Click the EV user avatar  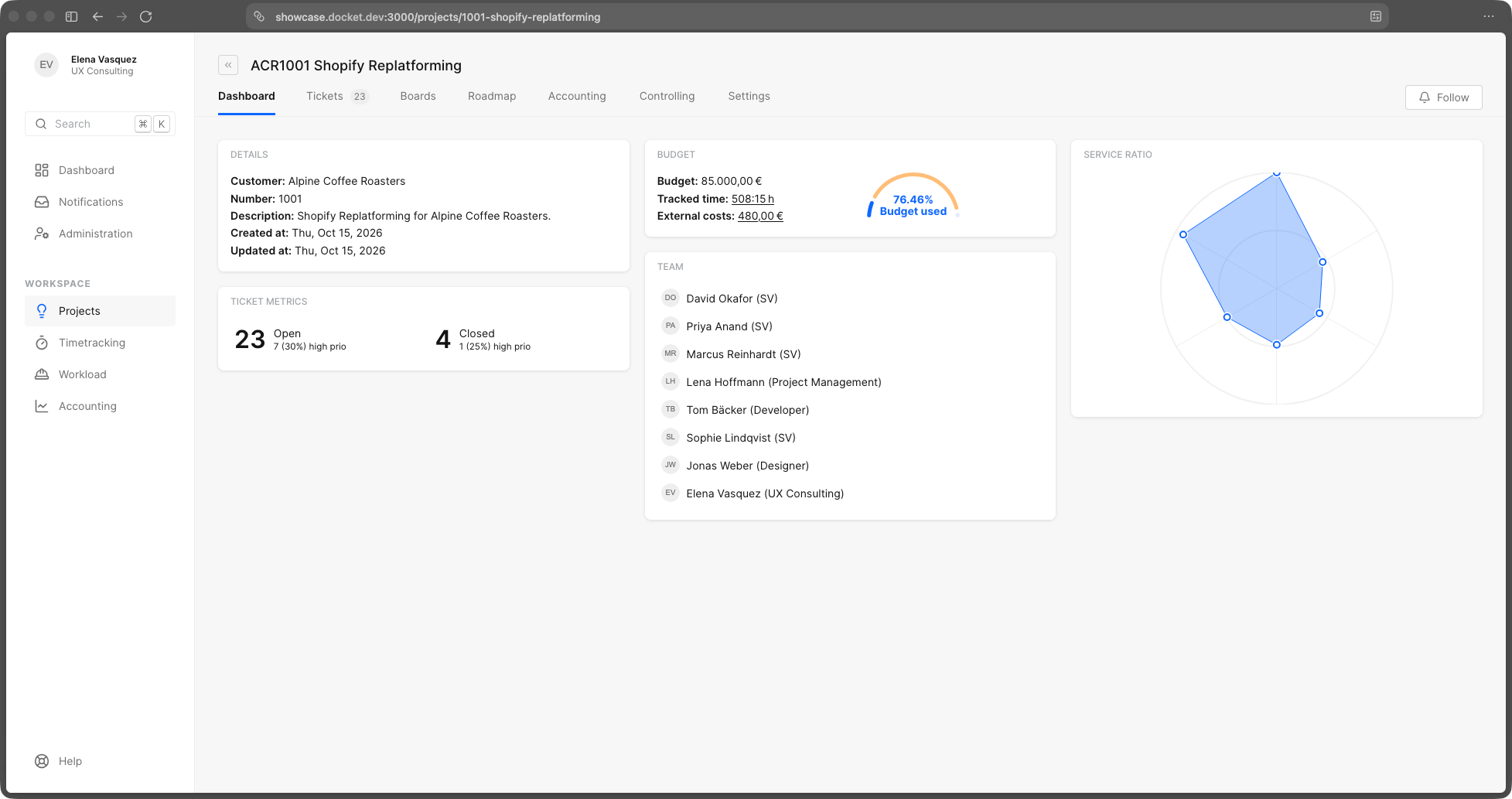46,65
